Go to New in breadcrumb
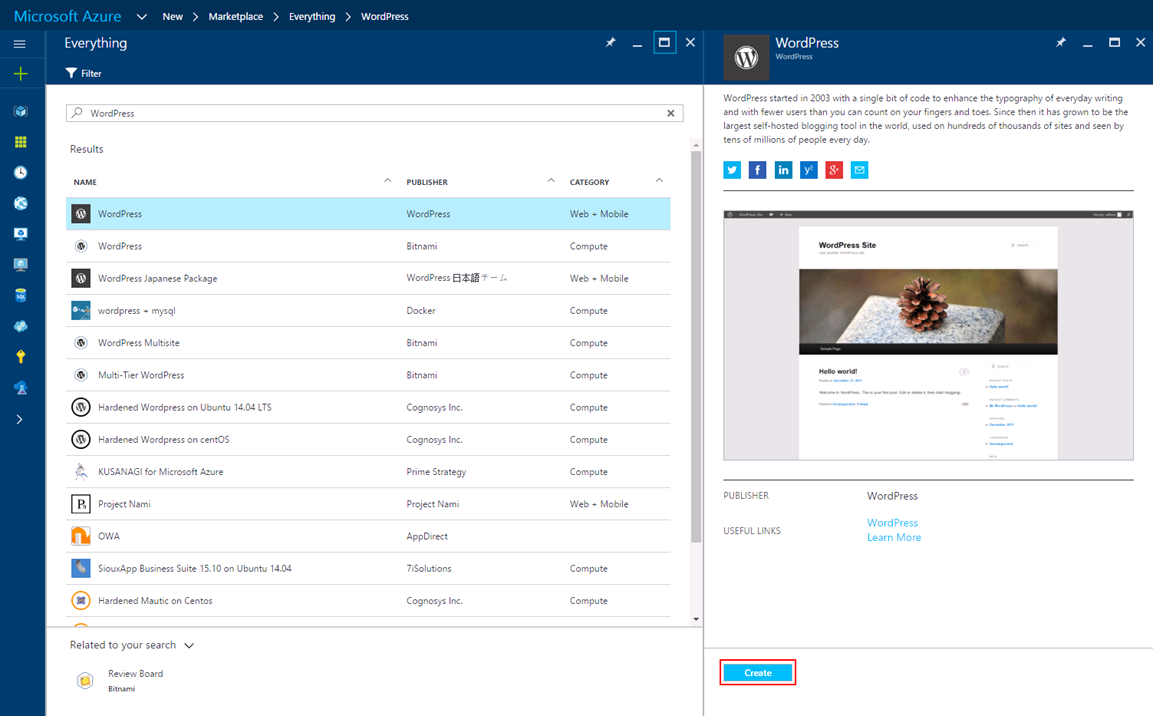Screen dimensions: 1153x716 pos(173,16)
